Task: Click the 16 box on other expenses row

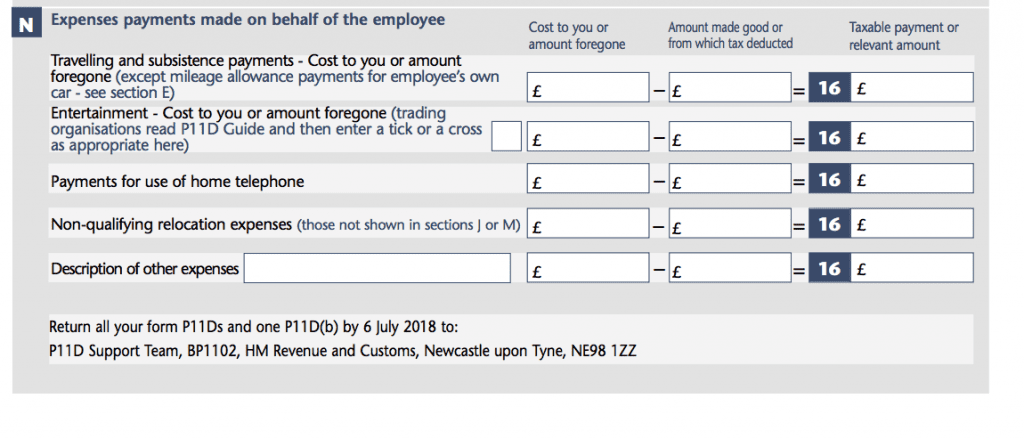Action: 829,268
